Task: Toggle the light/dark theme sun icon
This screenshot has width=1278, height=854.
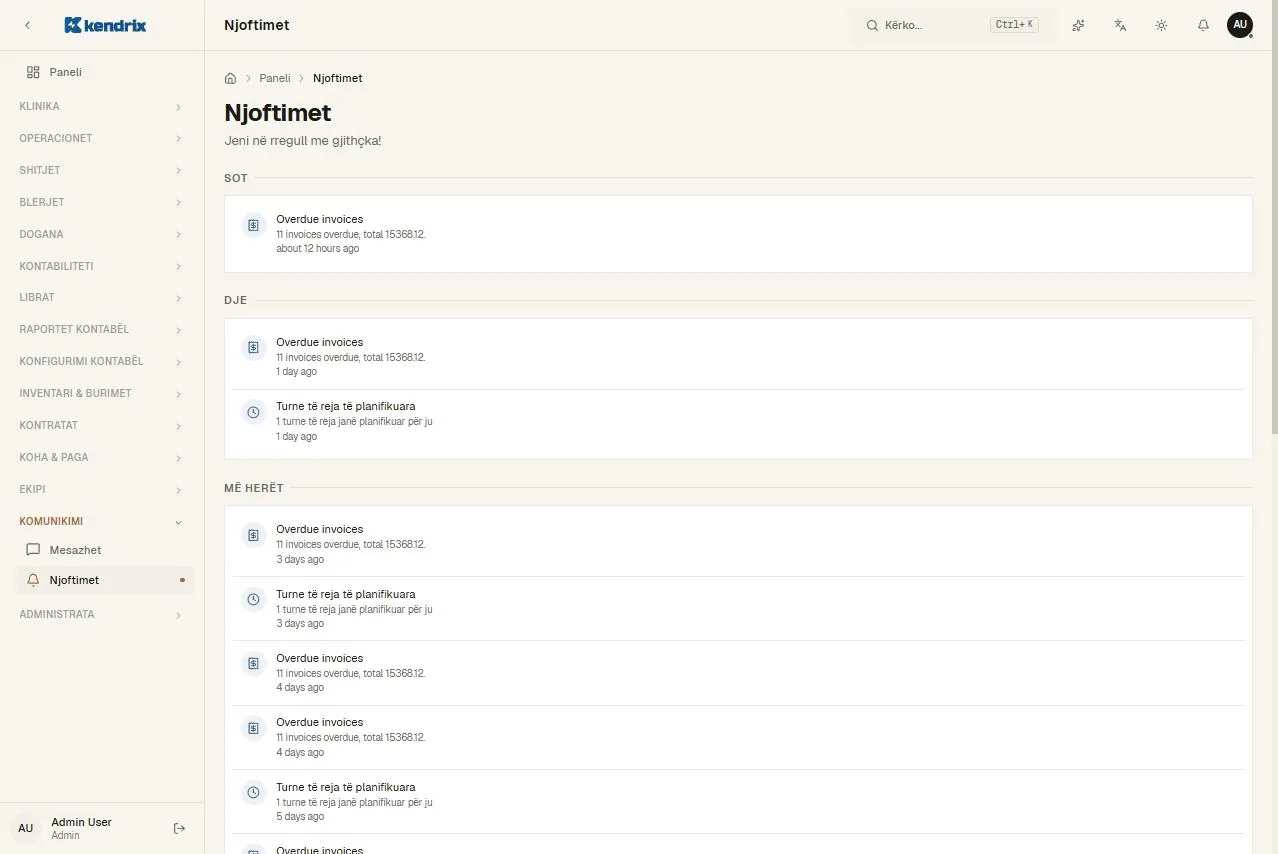Action: [x=1161, y=25]
